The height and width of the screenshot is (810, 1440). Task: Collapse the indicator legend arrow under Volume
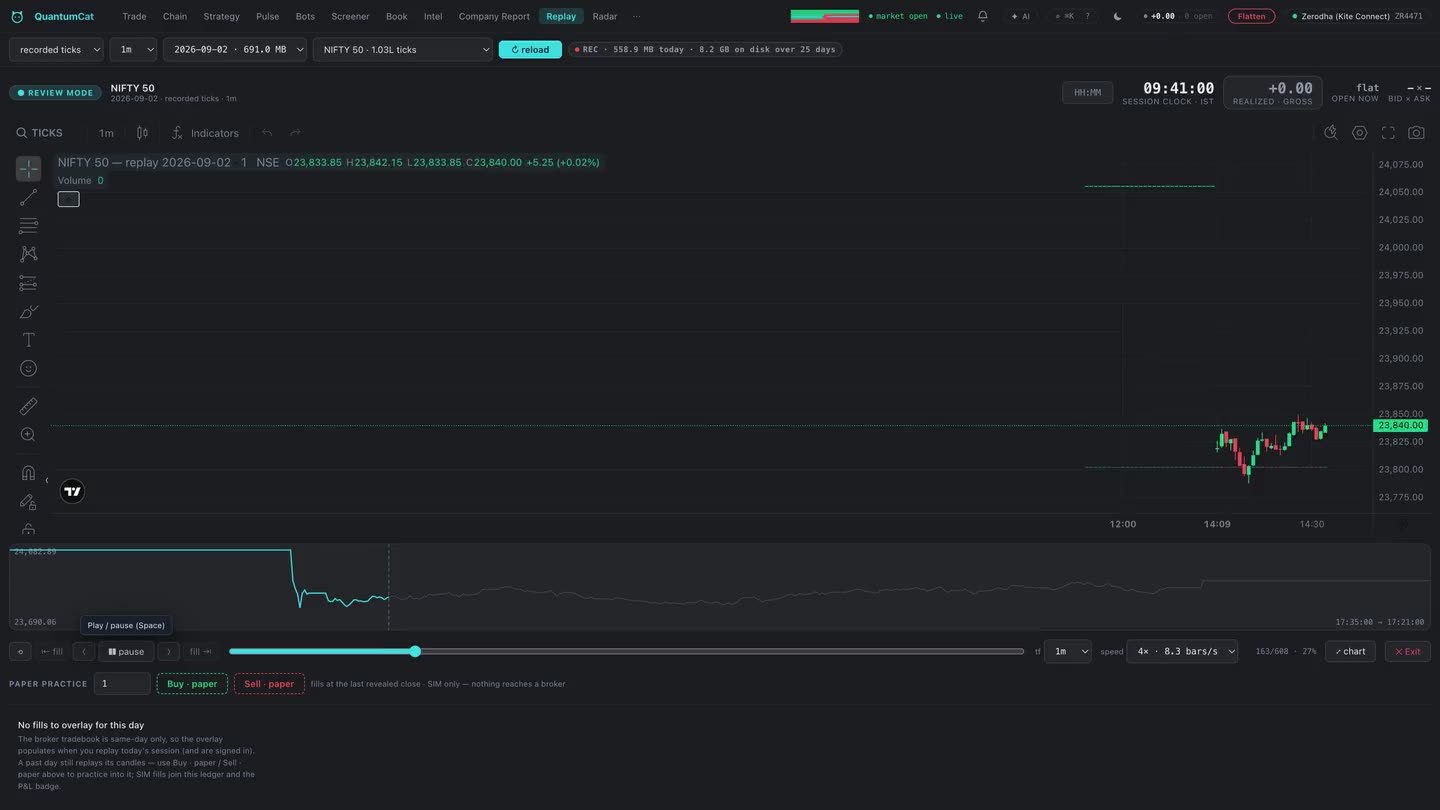coord(68,199)
